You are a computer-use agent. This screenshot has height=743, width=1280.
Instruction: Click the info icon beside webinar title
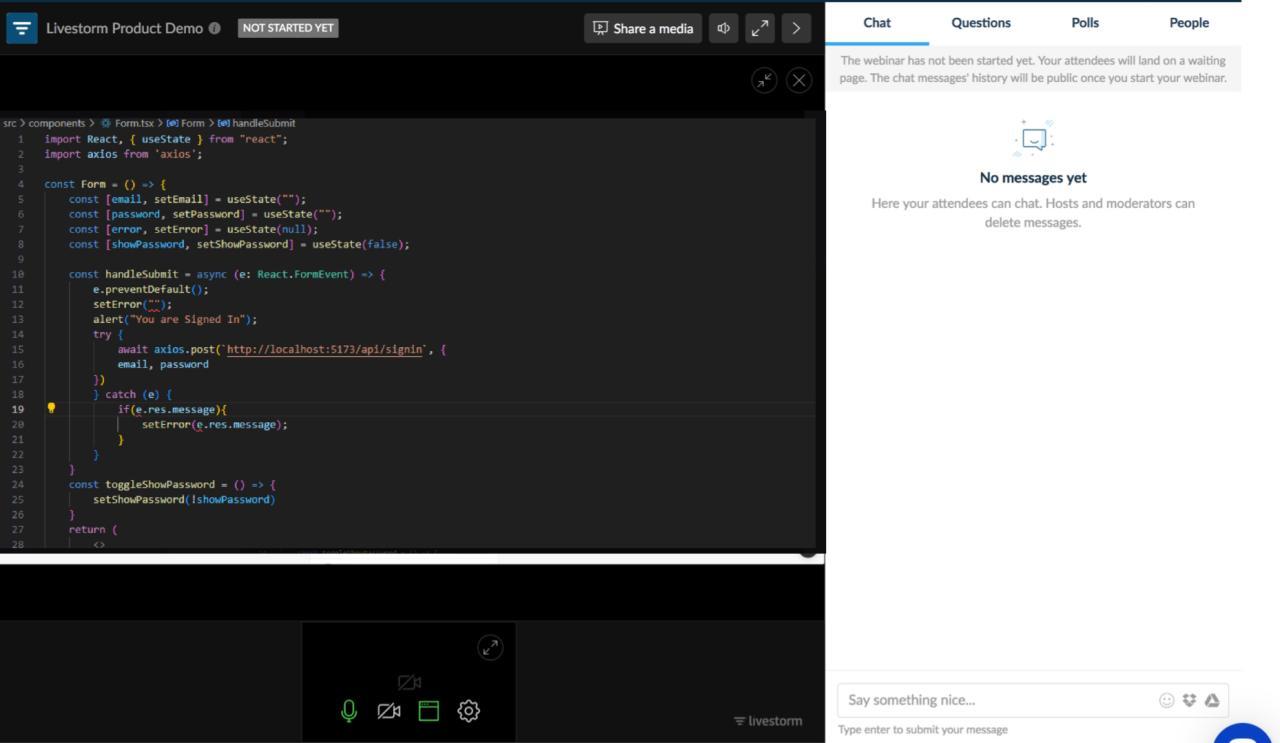[215, 28]
